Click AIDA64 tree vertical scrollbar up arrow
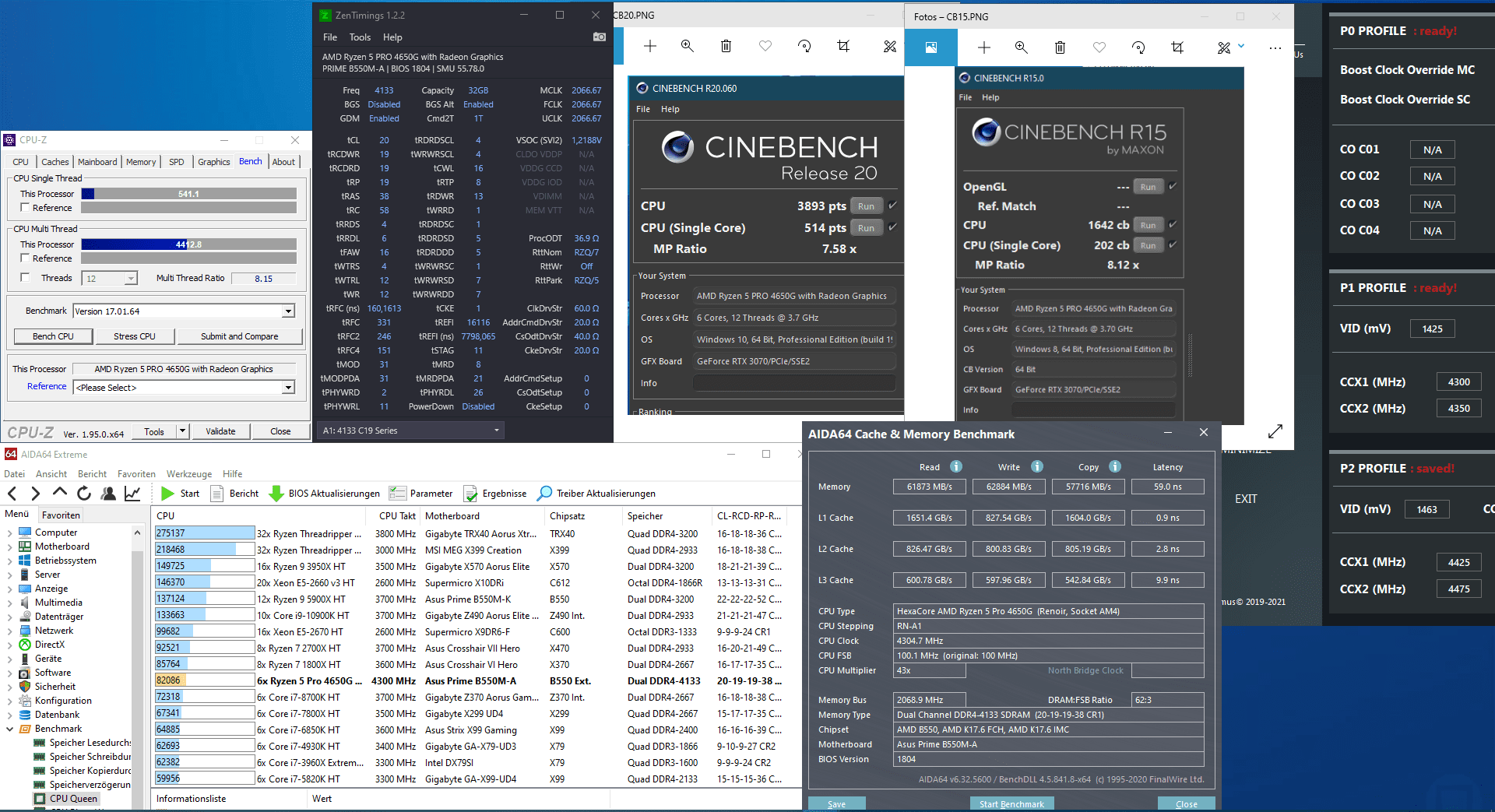The width and height of the screenshot is (1495, 812). click(x=138, y=533)
